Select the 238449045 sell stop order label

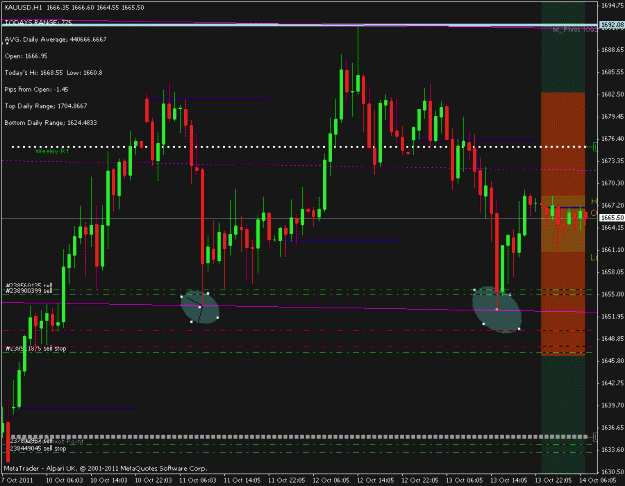[x=38, y=449]
